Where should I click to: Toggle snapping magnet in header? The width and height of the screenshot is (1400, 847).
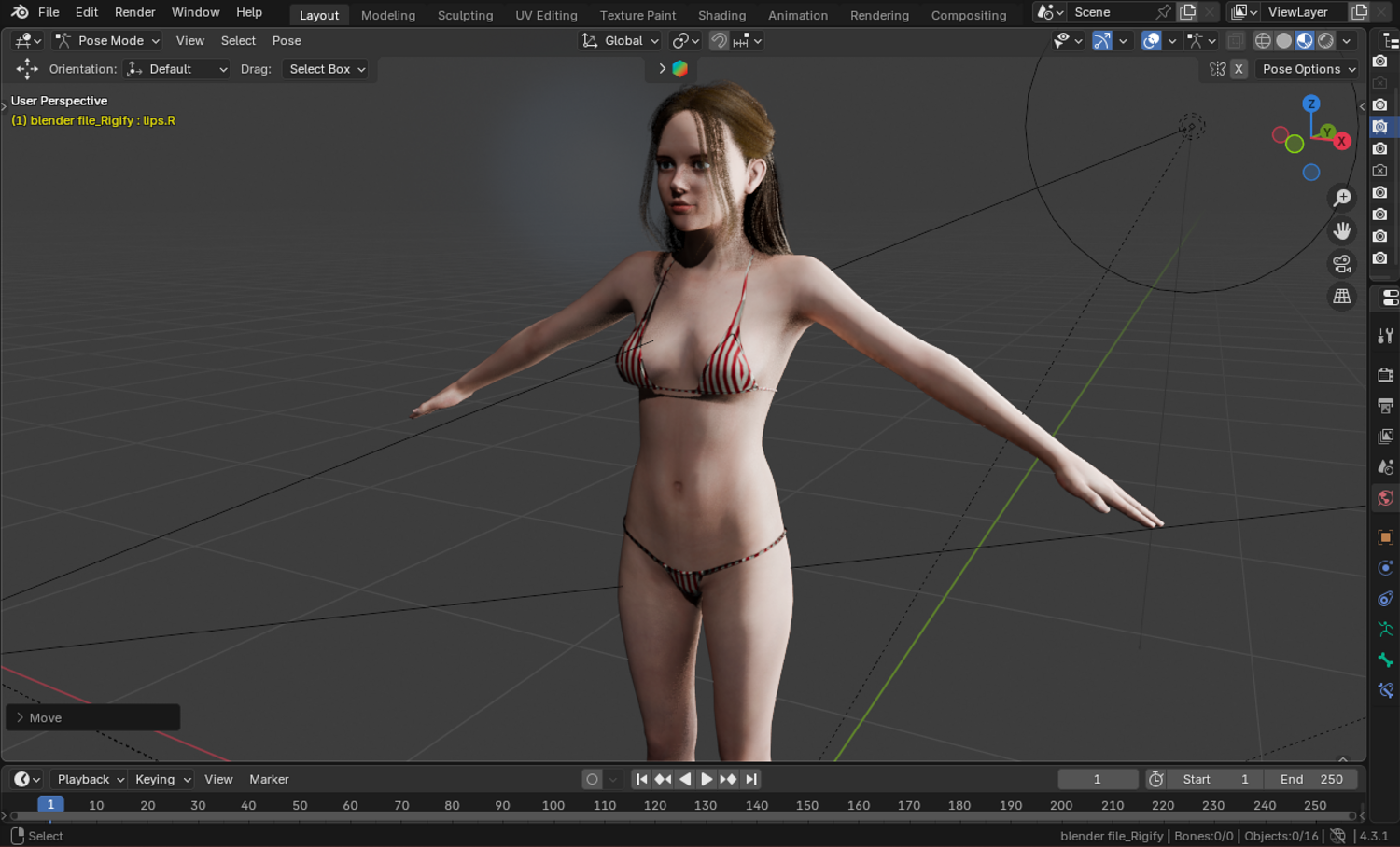coord(719,41)
